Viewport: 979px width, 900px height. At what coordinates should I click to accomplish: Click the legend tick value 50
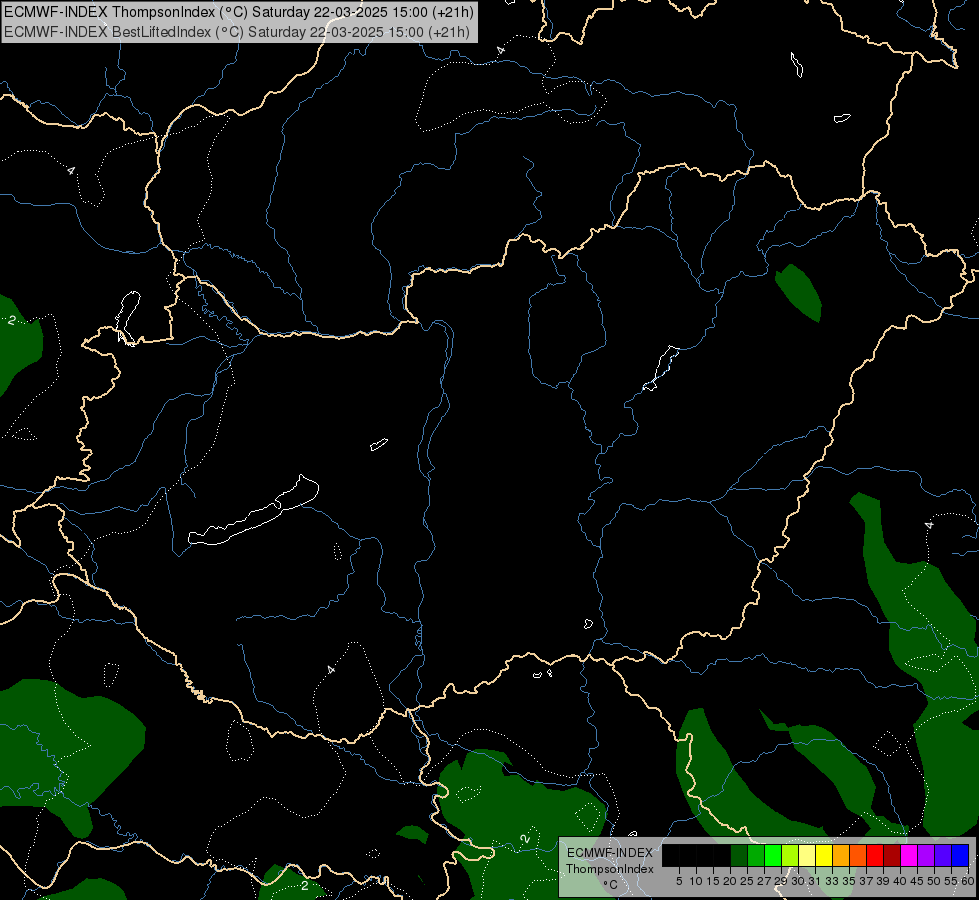point(934,881)
